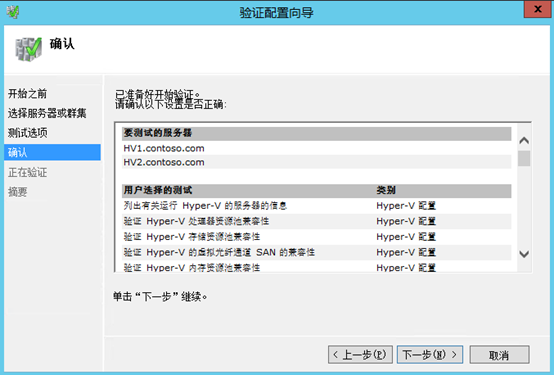Viewport: 554px width, 375px height.
Task: Switch to the 测试选项 step
Action: coord(28,133)
